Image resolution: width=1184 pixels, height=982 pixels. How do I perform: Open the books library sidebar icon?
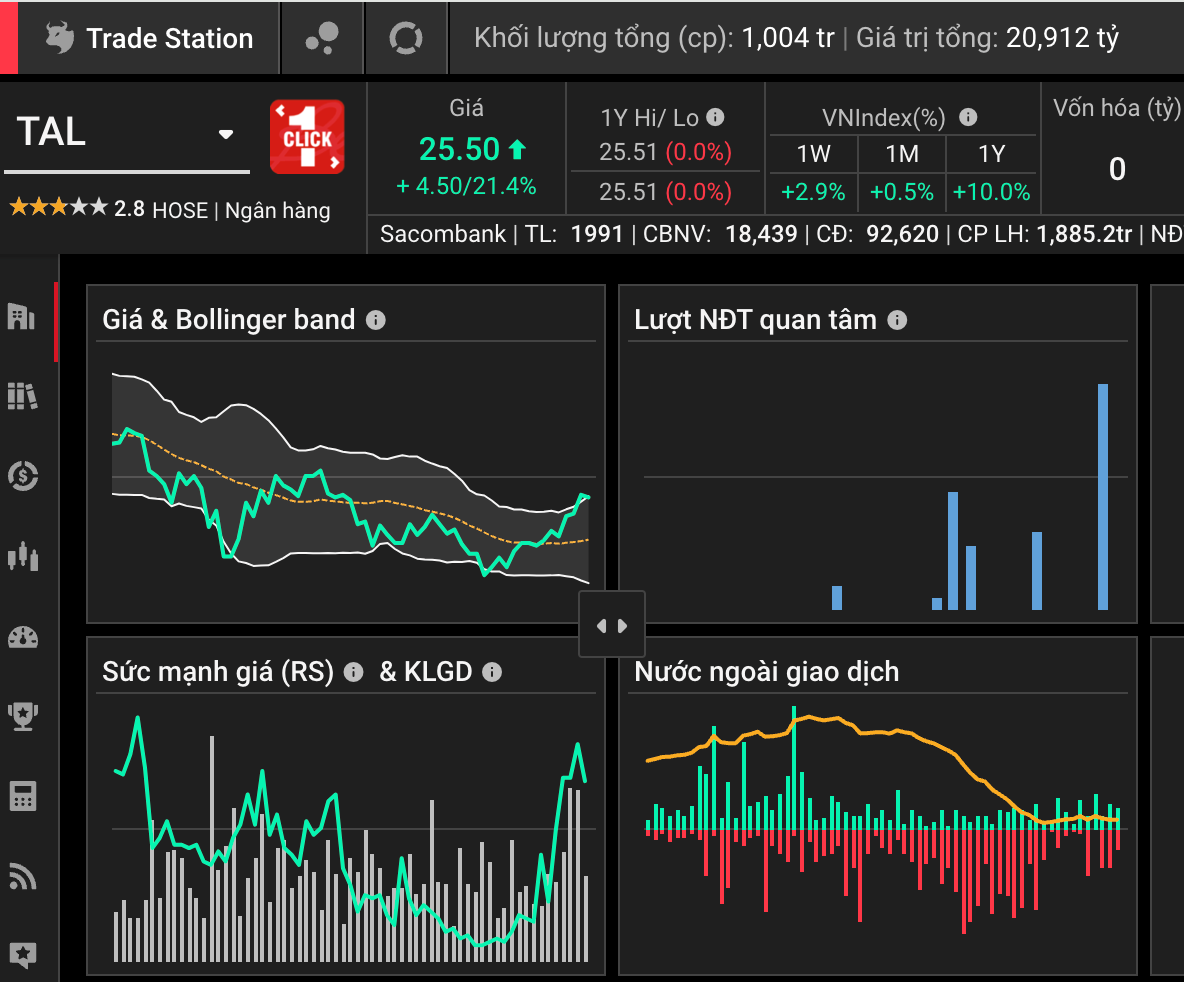21,396
